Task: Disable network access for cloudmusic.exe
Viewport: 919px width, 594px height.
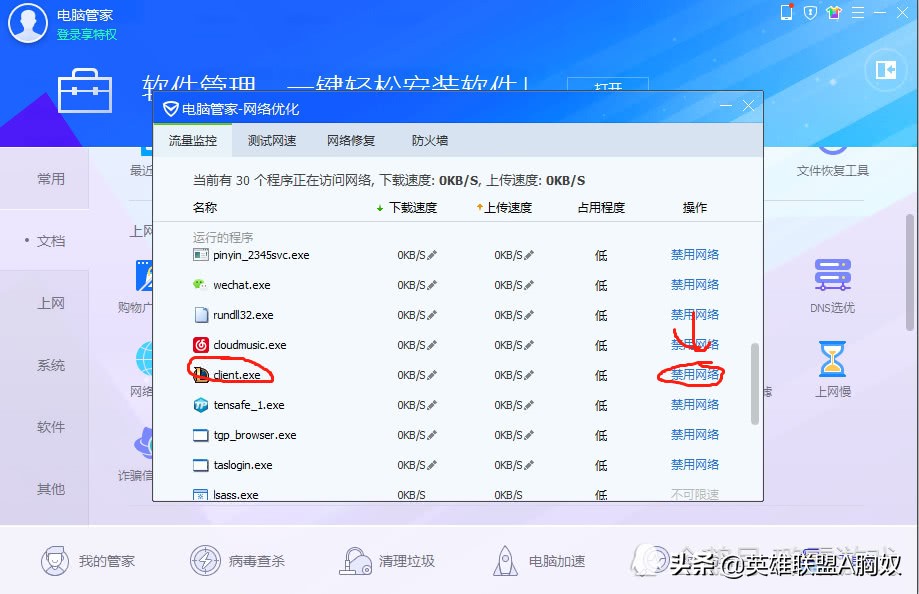Action: (694, 344)
